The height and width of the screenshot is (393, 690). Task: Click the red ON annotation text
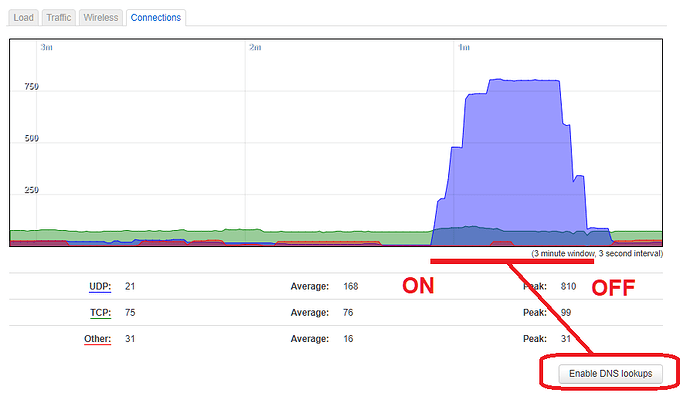coord(418,286)
